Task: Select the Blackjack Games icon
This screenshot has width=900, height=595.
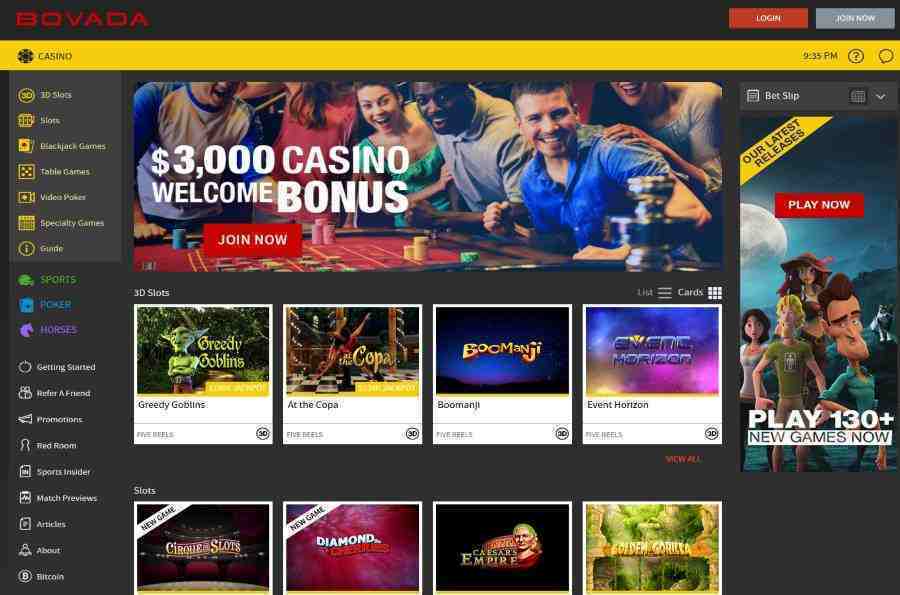Action: (26, 146)
